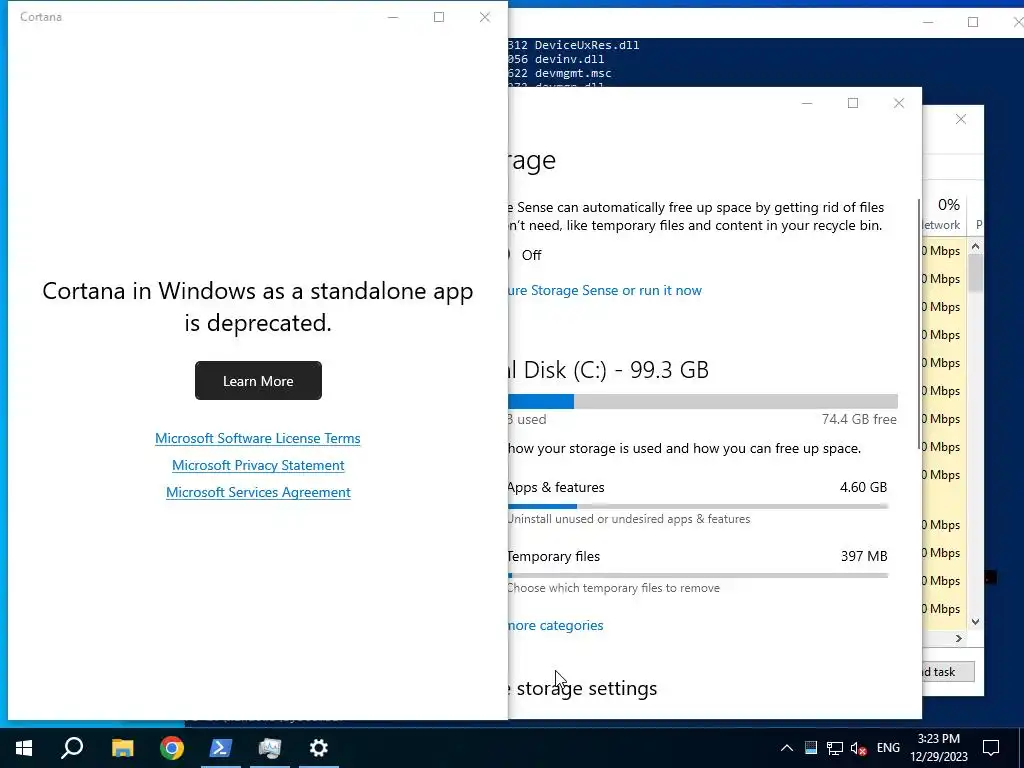Minimize the Cortana window

392,17
